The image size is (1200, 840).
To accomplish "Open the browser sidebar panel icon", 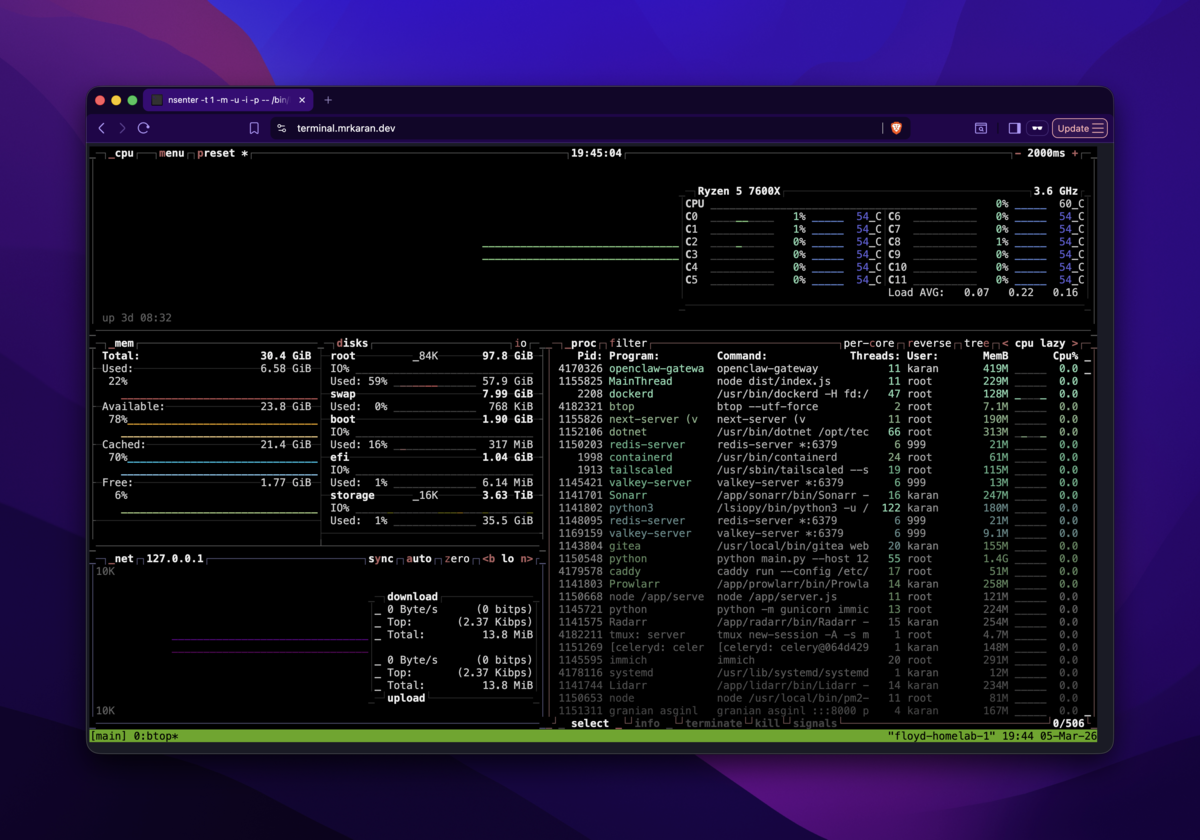I will (1014, 128).
